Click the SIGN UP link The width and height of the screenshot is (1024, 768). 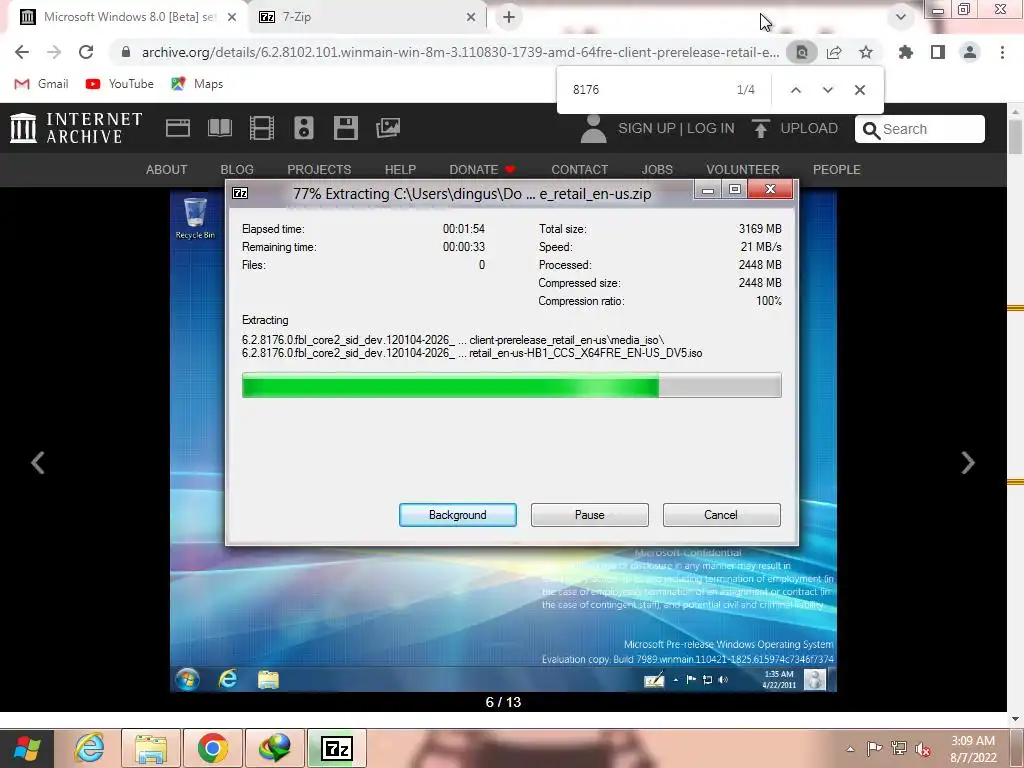[647, 128]
